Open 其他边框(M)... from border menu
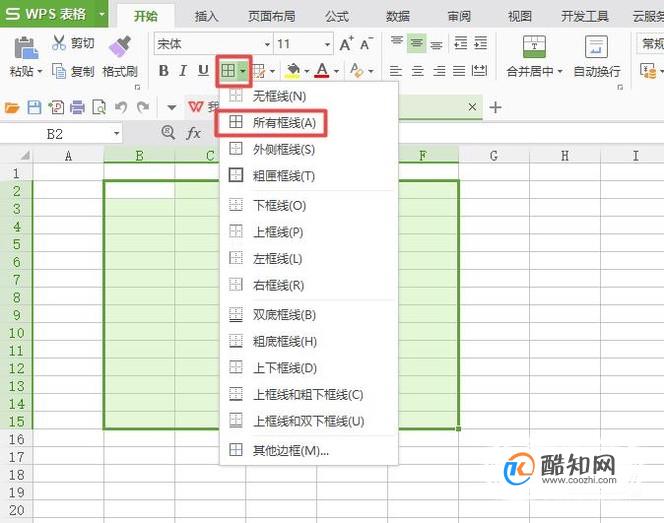Viewport: 664px width, 523px height. pos(308,451)
